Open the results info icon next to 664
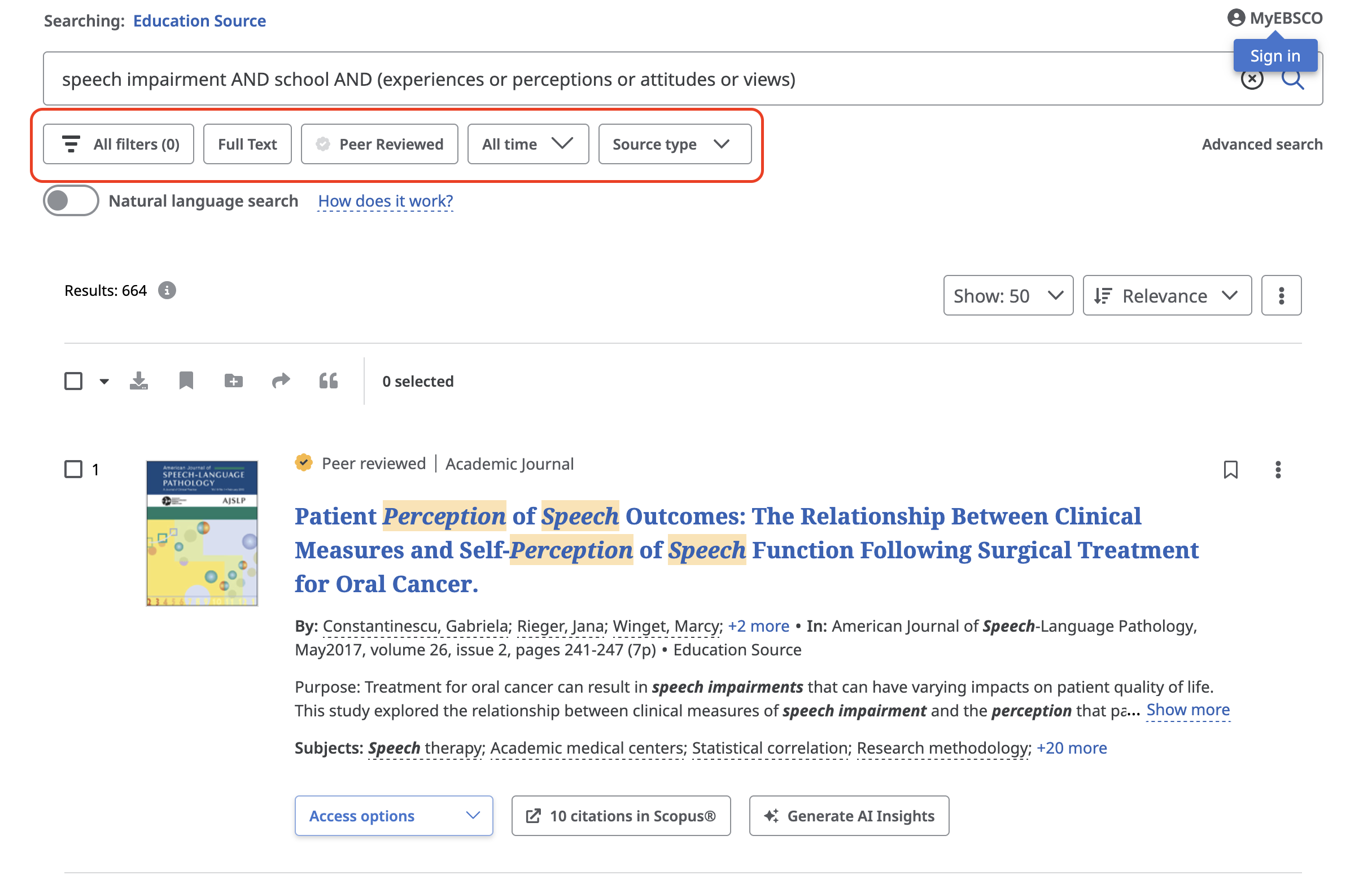 [167, 291]
